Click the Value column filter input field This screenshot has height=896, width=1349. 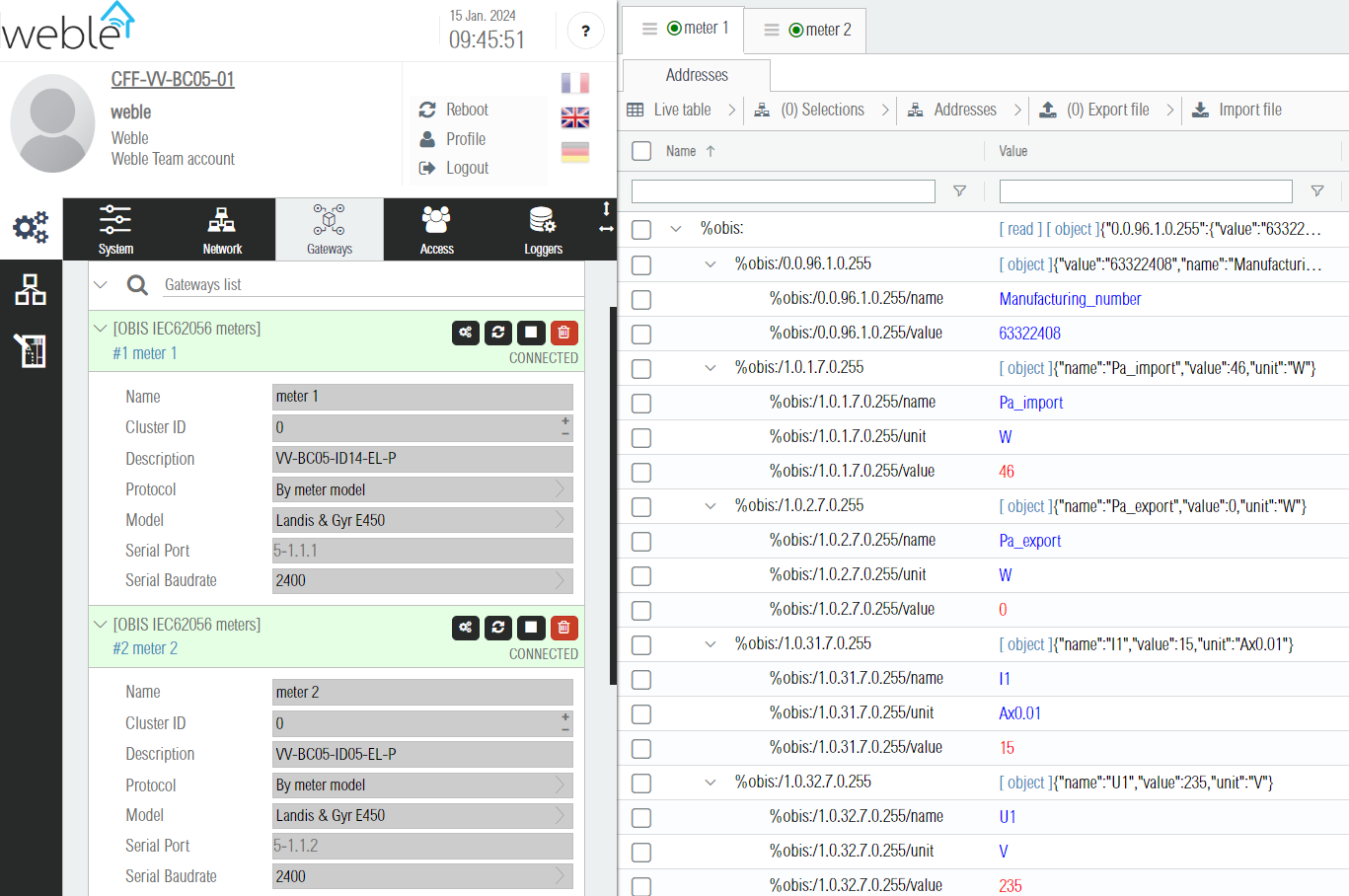pos(1145,191)
